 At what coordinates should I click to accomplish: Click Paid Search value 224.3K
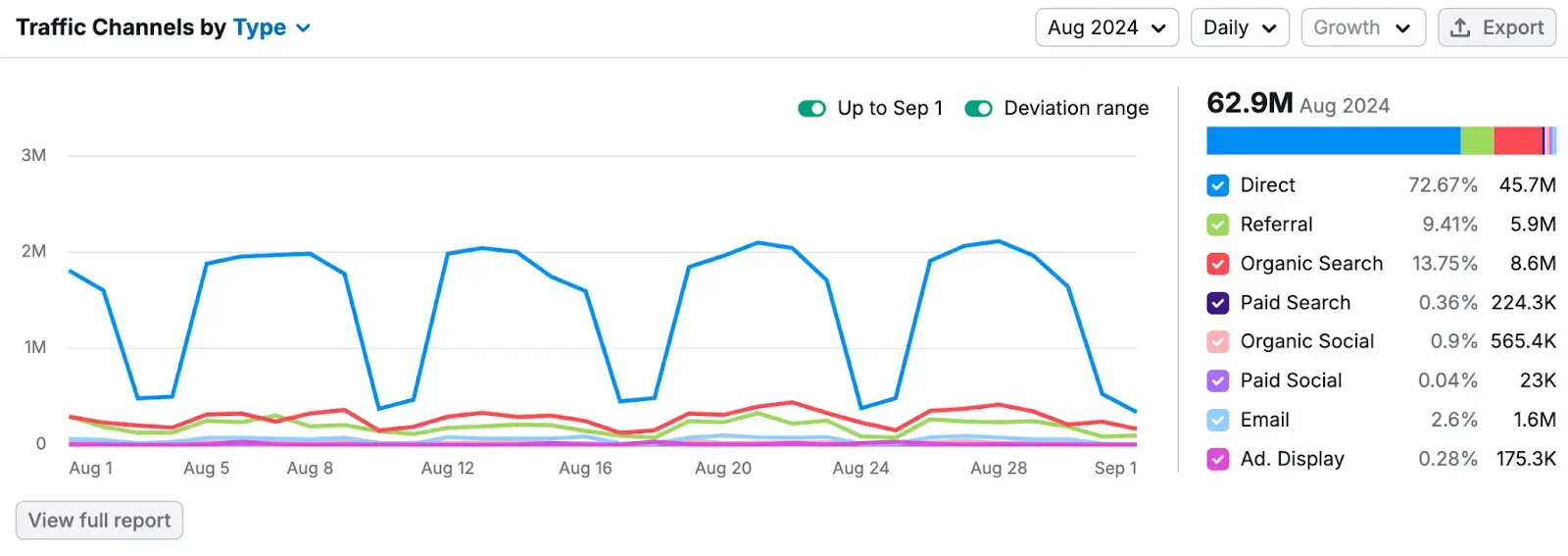1523,303
